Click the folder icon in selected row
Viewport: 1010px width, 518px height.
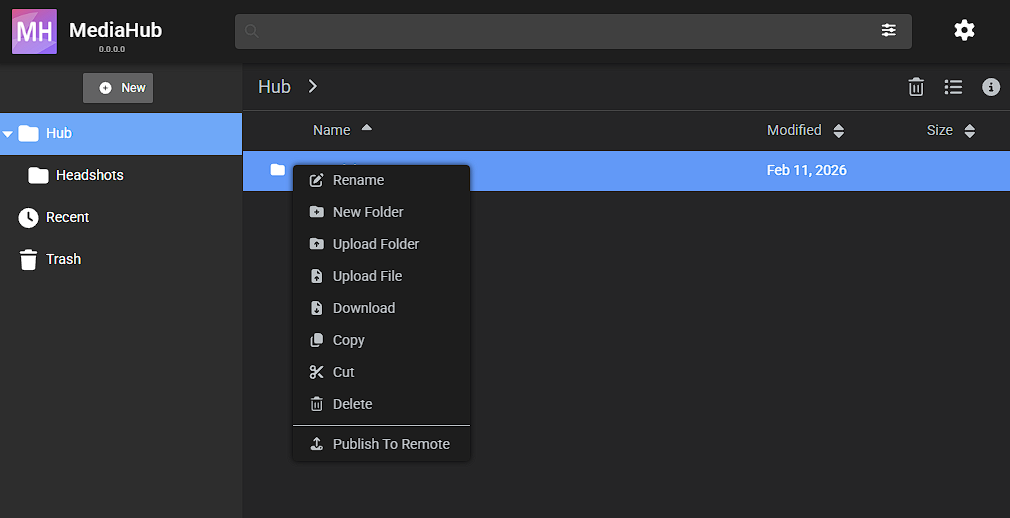[x=278, y=170]
